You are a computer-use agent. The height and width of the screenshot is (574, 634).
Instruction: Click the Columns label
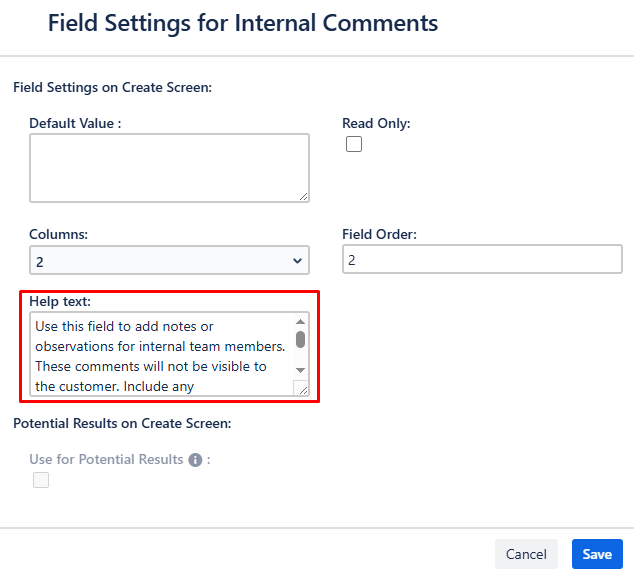tap(59, 234)
